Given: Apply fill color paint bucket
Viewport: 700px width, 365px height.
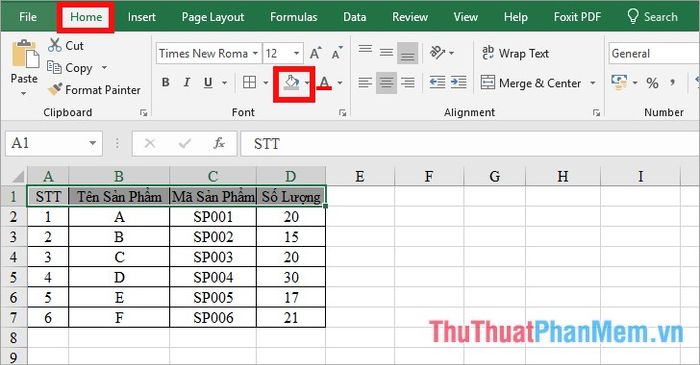Looking at the screenshot, I should pos(291,83).
